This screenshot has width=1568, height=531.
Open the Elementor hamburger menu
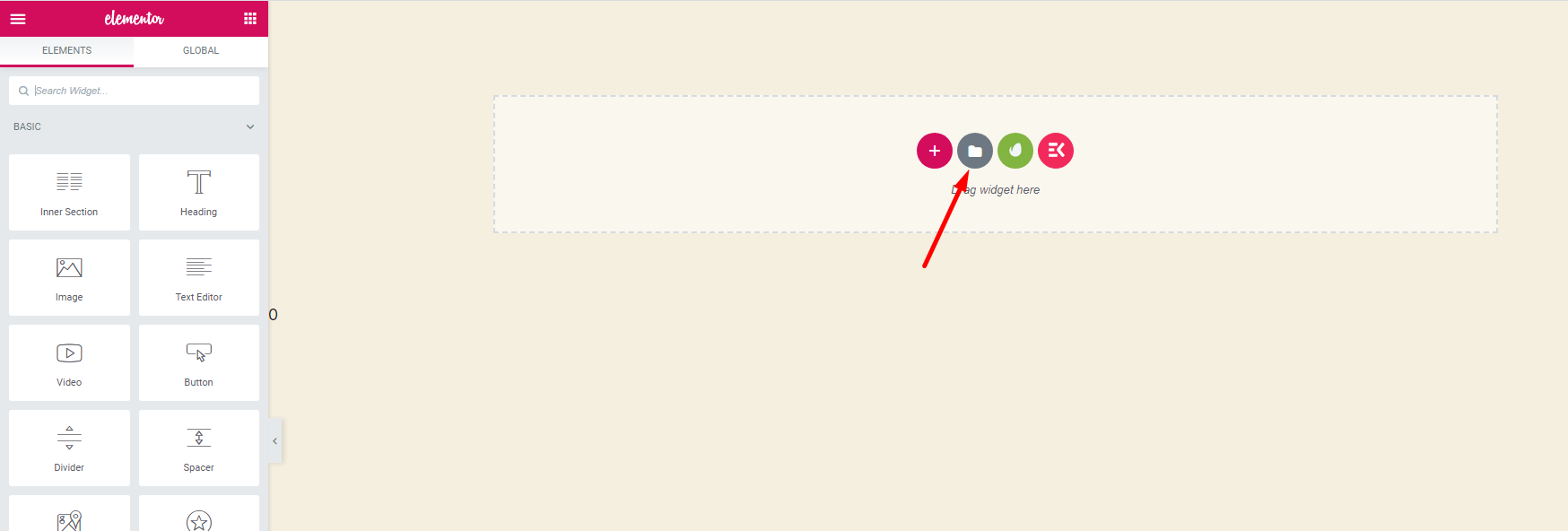18,18
